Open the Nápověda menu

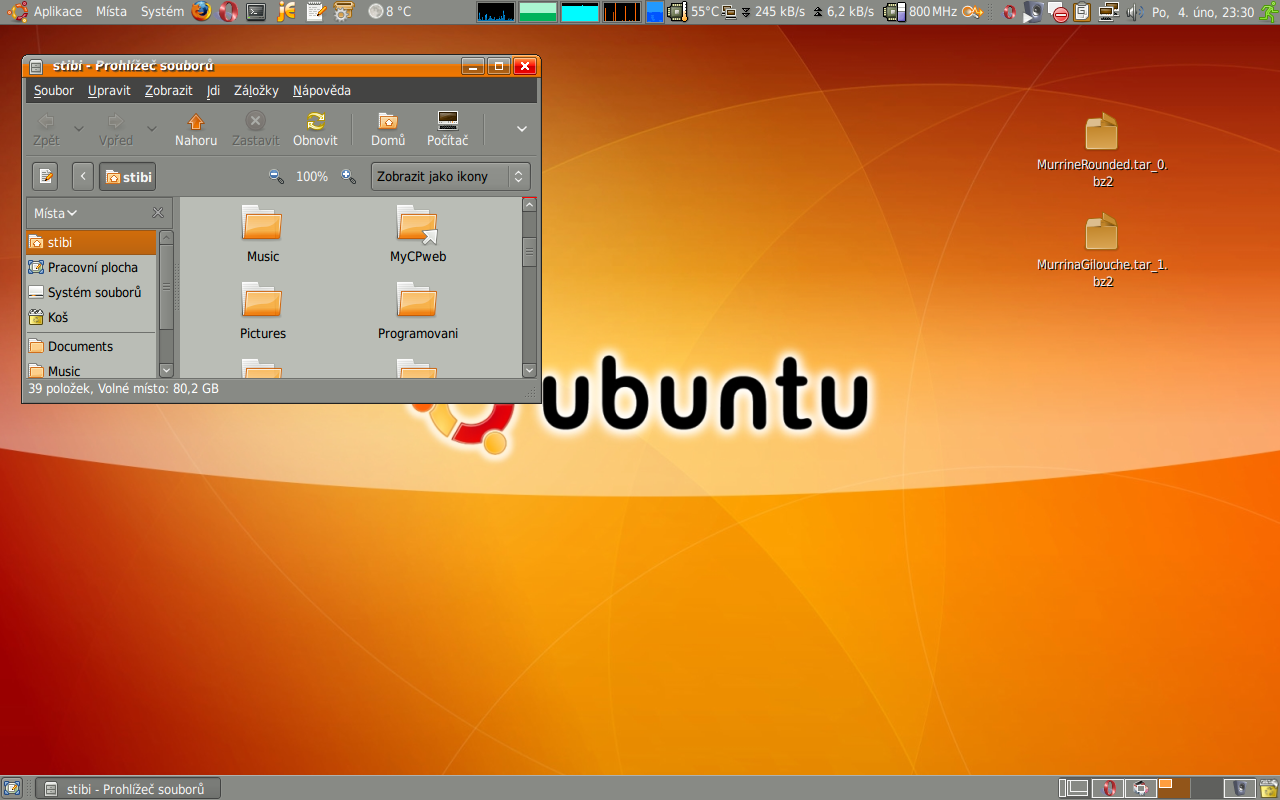coord(322,90)
